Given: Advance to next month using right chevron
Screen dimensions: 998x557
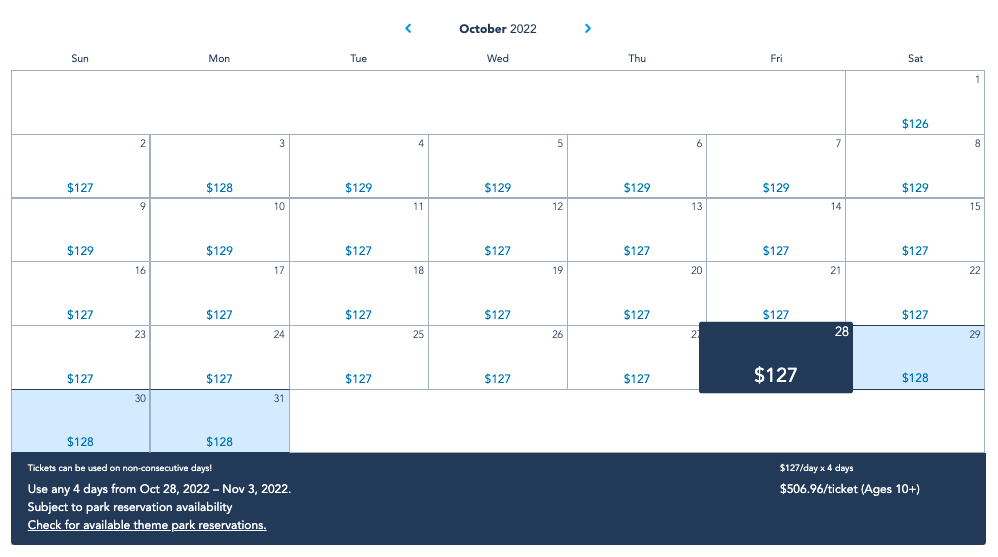Looking at the screenshot, I should point(588,29).
